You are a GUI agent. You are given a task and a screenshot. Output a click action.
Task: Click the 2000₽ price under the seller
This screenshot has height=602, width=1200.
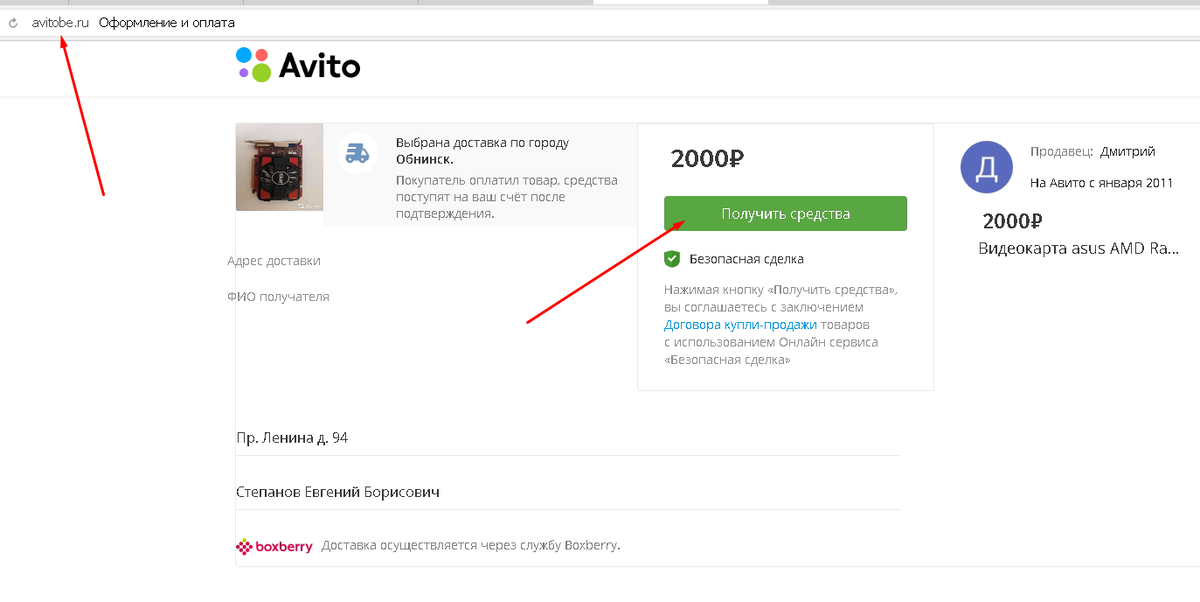click(1013, 221)
